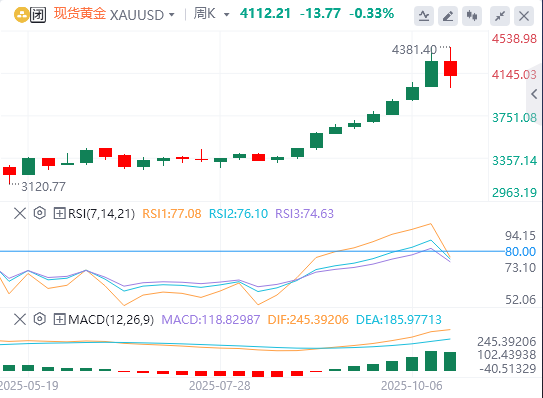Click the current price 4112.21

[x=265, y=14]
